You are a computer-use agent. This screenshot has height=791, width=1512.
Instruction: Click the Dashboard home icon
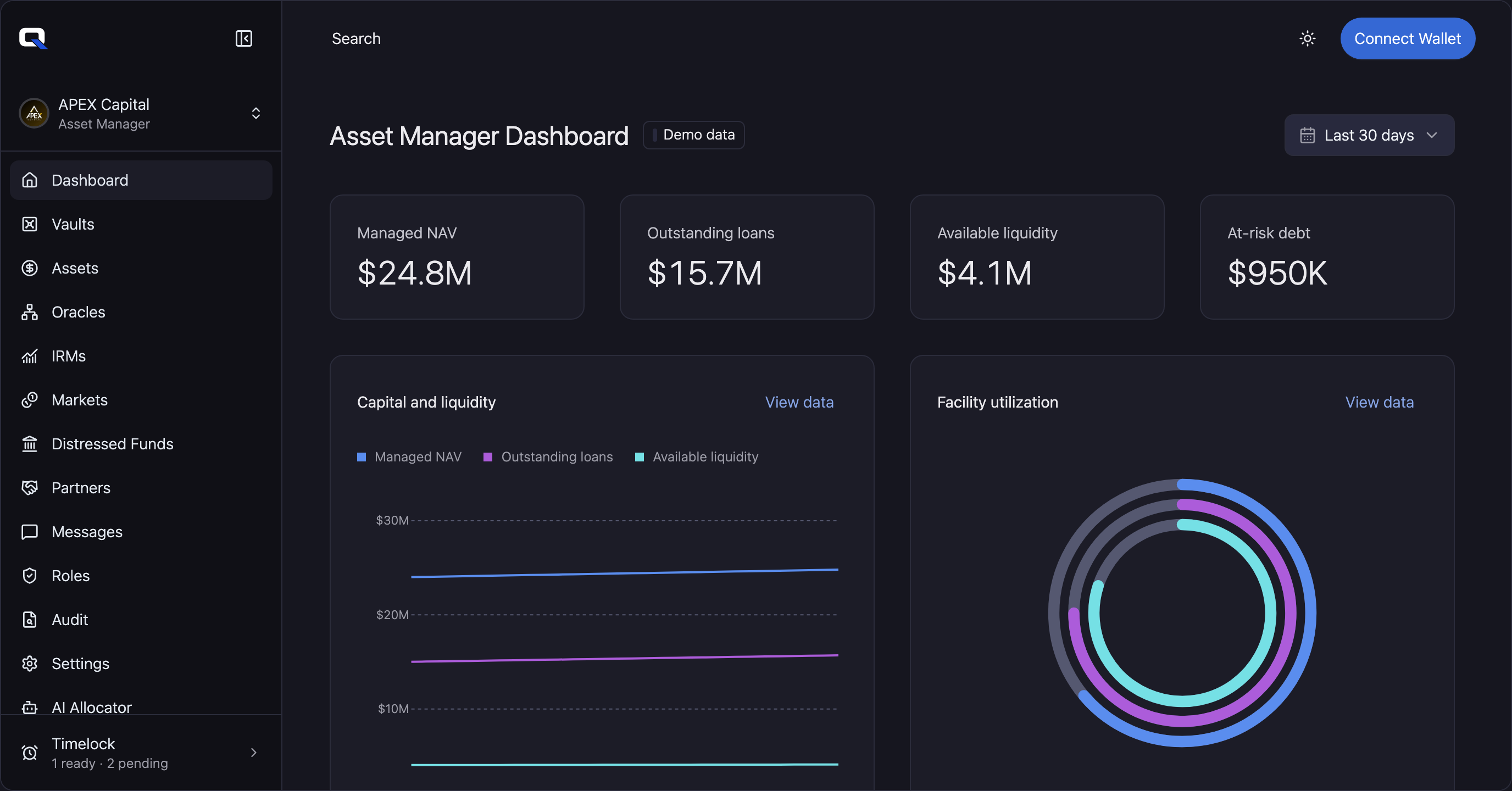pyautogui.click(x=30, y=180)
